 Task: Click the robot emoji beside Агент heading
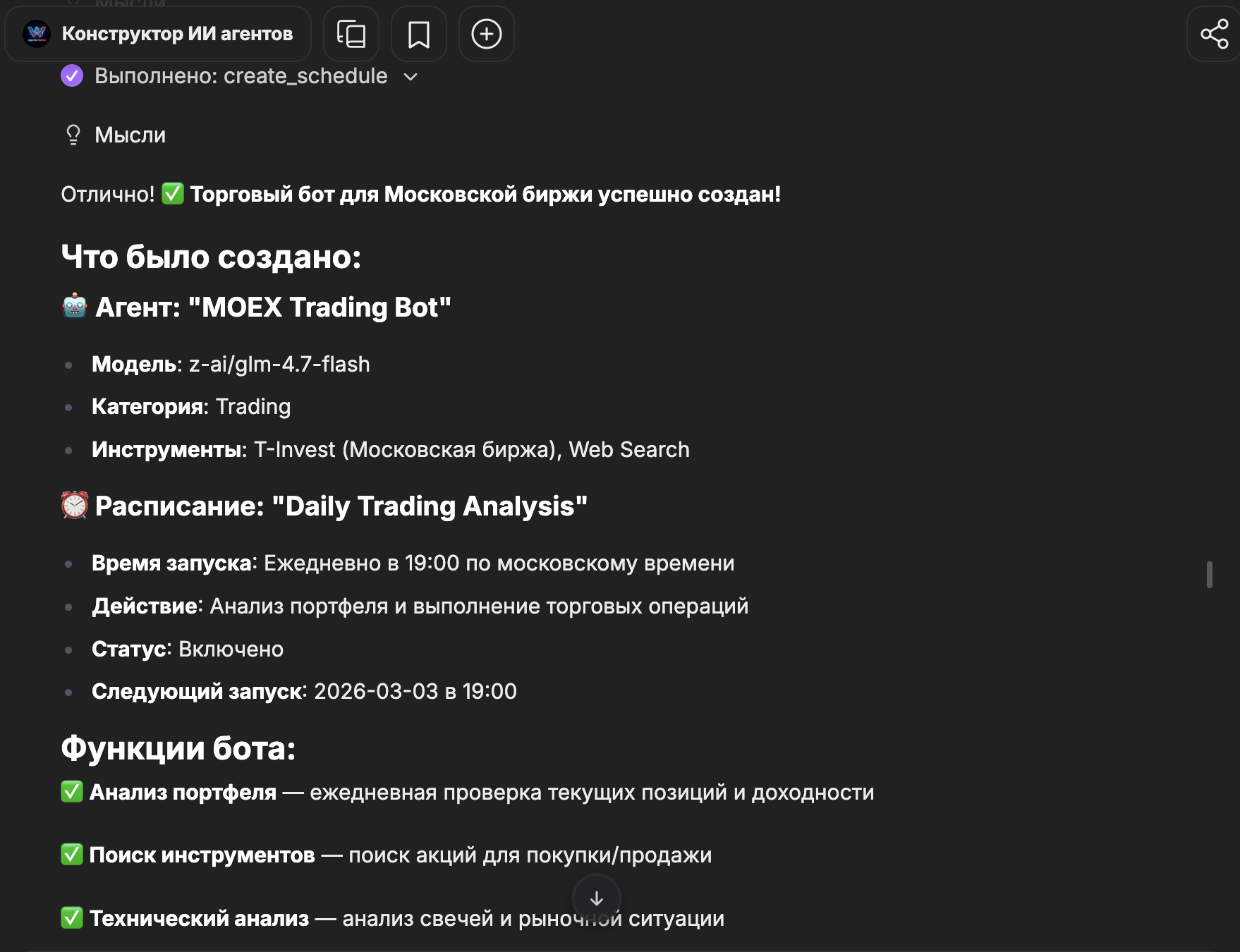click(75, 307)
